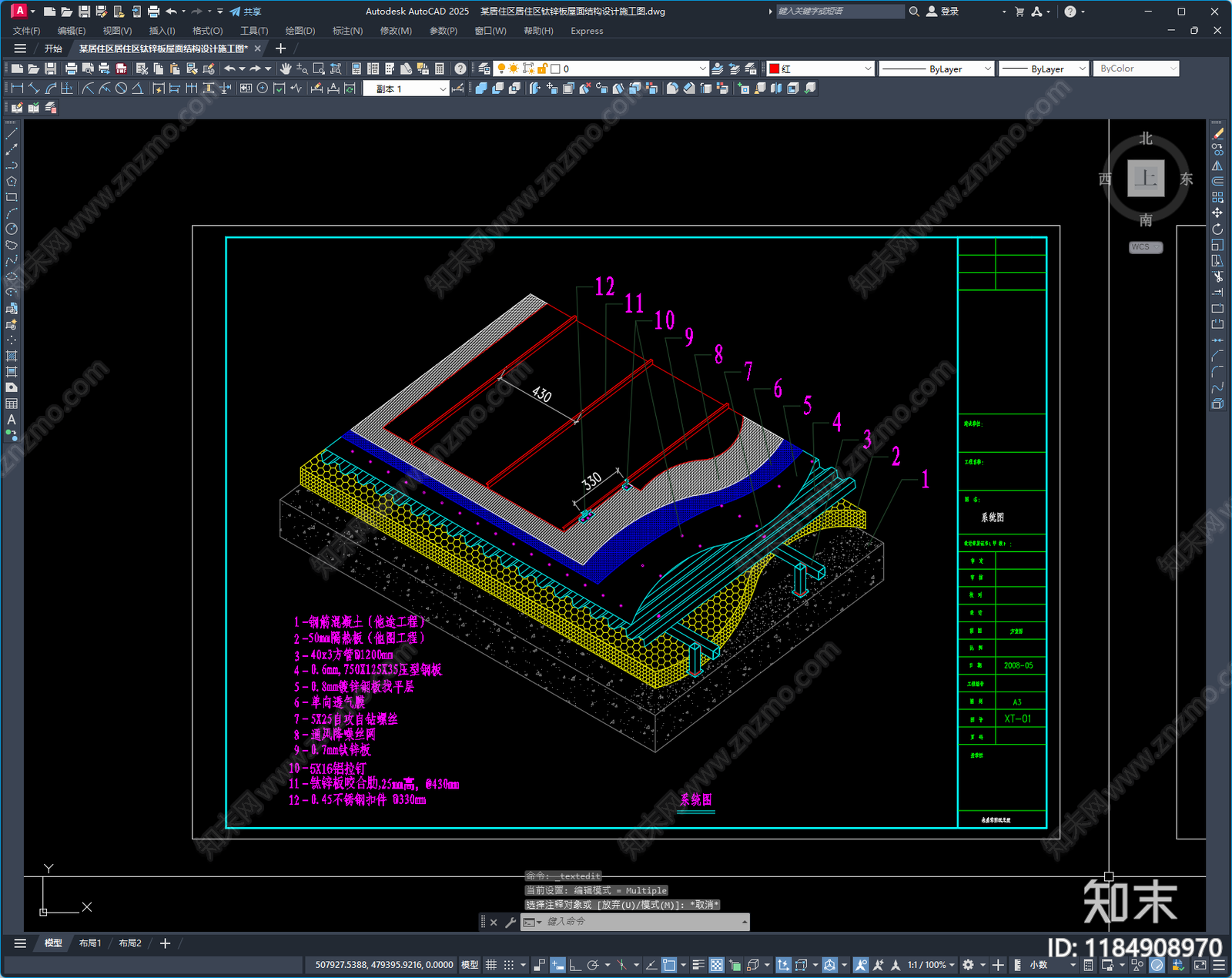Open the 标注(N) menu
Screen dimensions: 1232x978
click(x=347, y=31)
